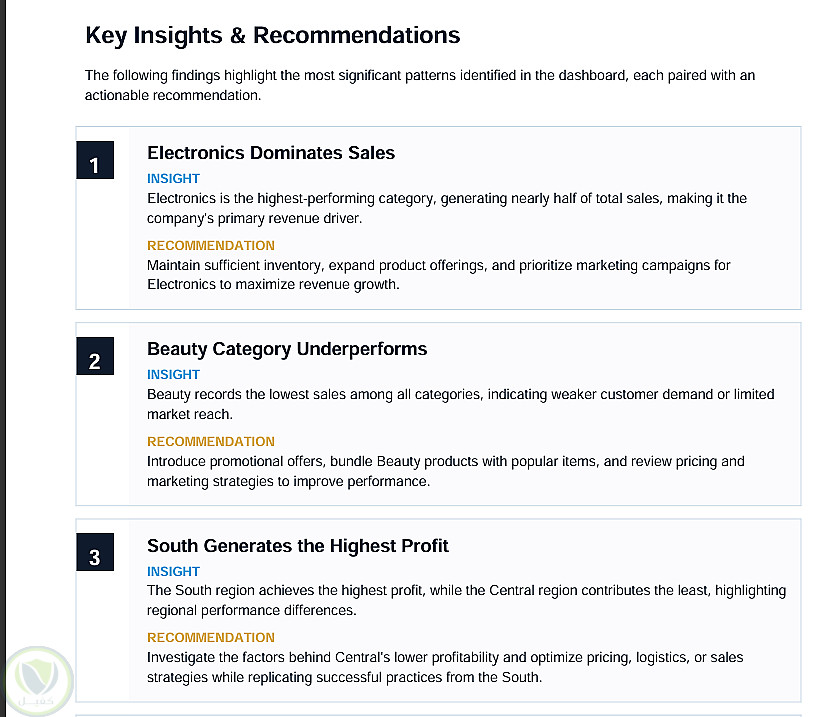The height and width of the screenshot is (717, 819).
Task: Click the number 1 badge
Action: [x=95, y=160]
